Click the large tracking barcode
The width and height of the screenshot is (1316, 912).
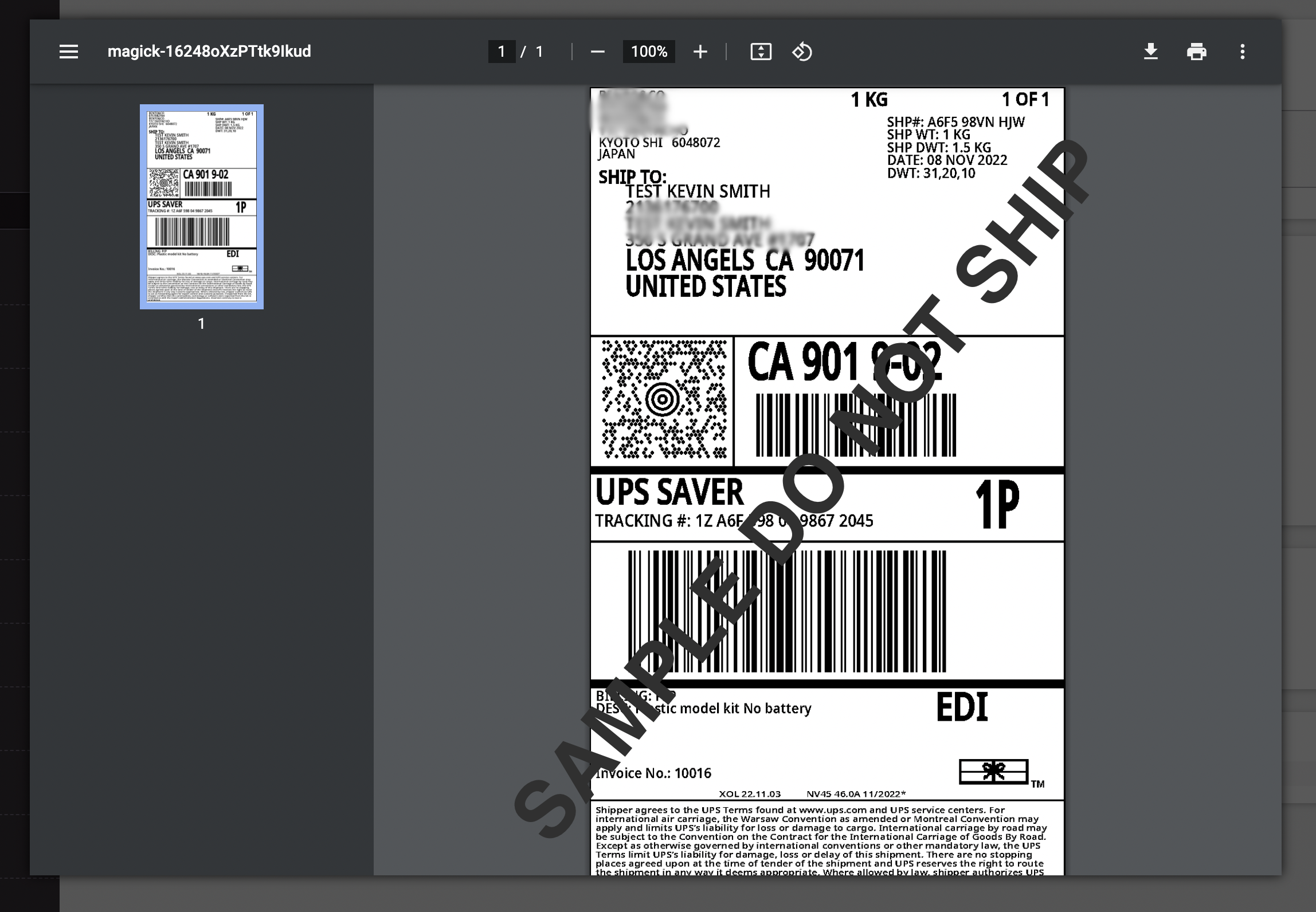tap(786, 611)
